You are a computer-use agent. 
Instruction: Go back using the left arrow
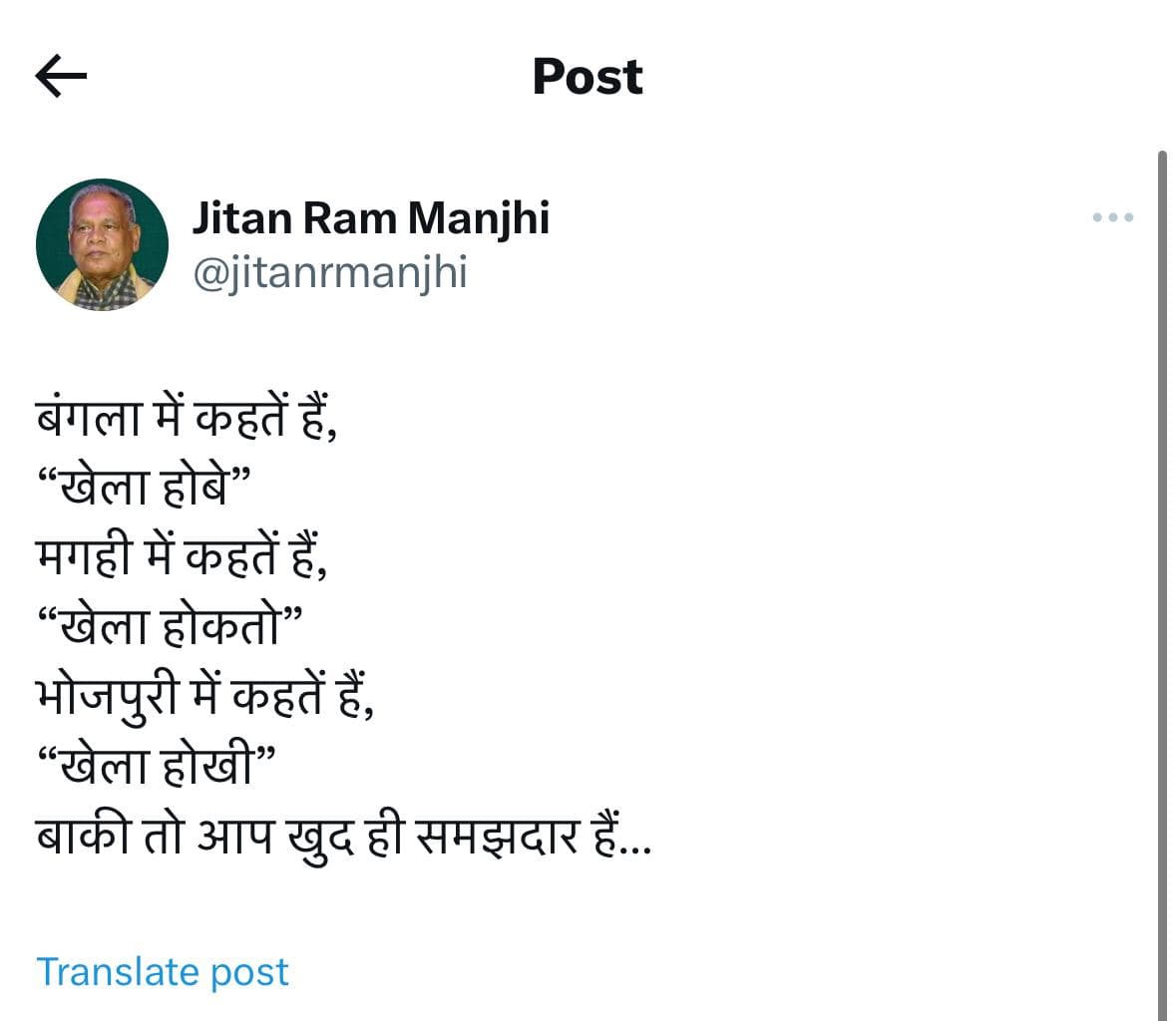(61, 77)
